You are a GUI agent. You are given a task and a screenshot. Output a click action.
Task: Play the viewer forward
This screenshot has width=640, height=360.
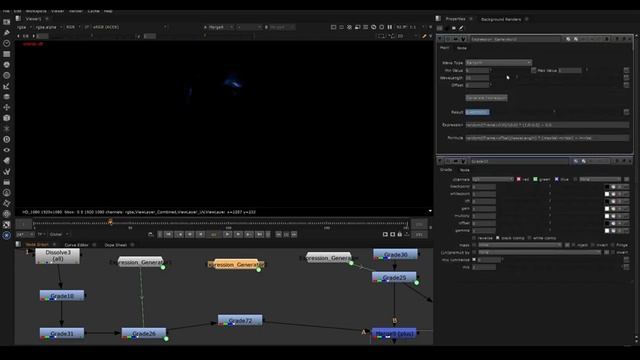click(x=227, y=234)
